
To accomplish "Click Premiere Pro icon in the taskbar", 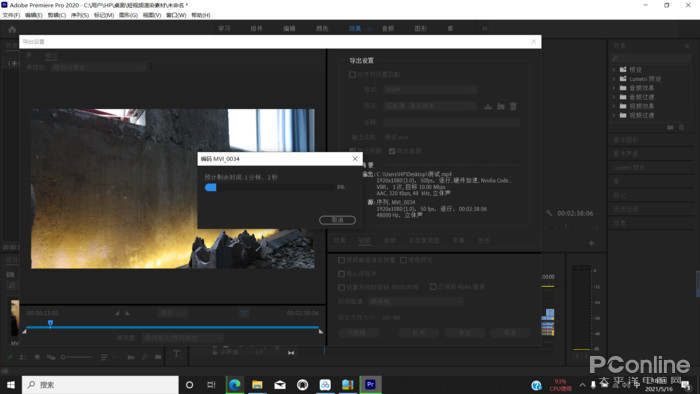I will 370,385.
